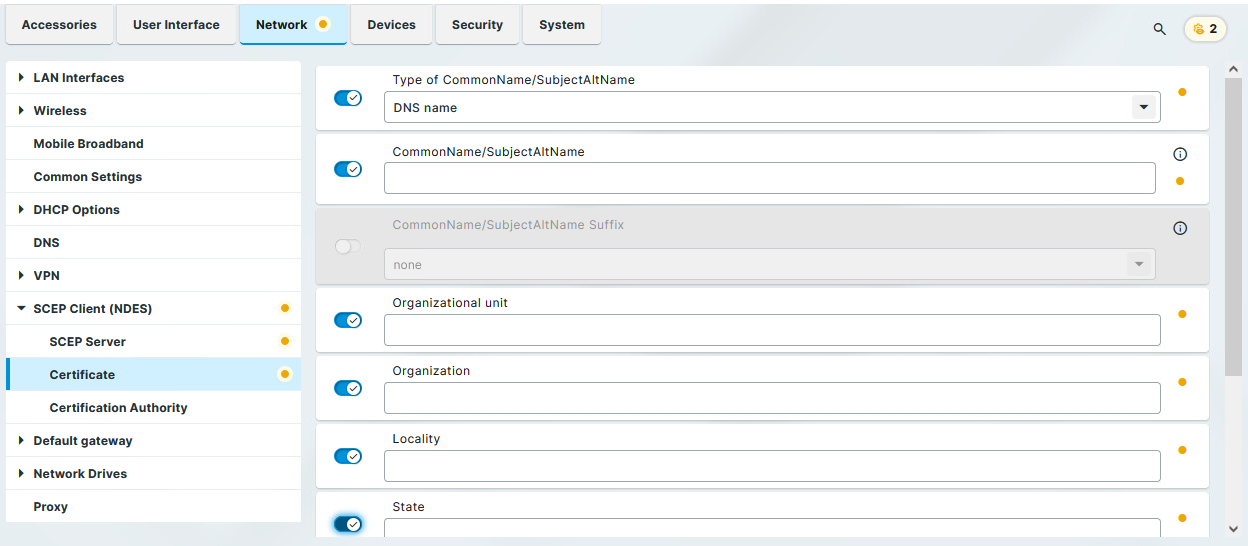Image resolution: width=1248 pixels, height=546 pixels.
Task: Click the vertical scrollbar down arrow
Action: pyautogui.click(x=1233, y=529)
